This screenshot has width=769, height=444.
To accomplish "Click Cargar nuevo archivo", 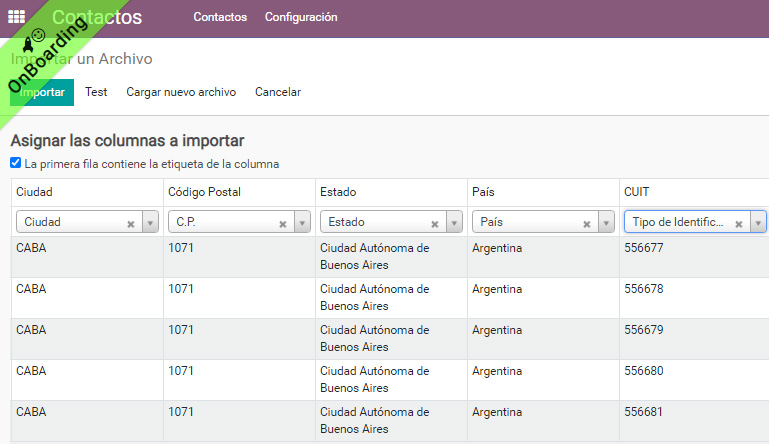I will (181, 92).
